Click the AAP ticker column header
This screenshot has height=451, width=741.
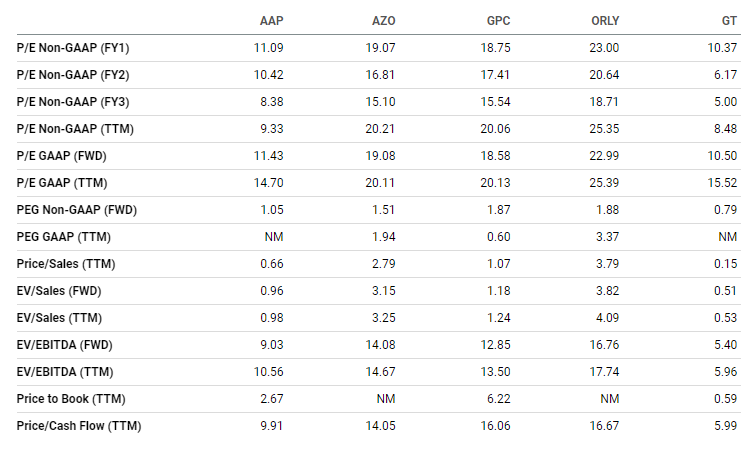pyautogui.click(x=270, y=21)
